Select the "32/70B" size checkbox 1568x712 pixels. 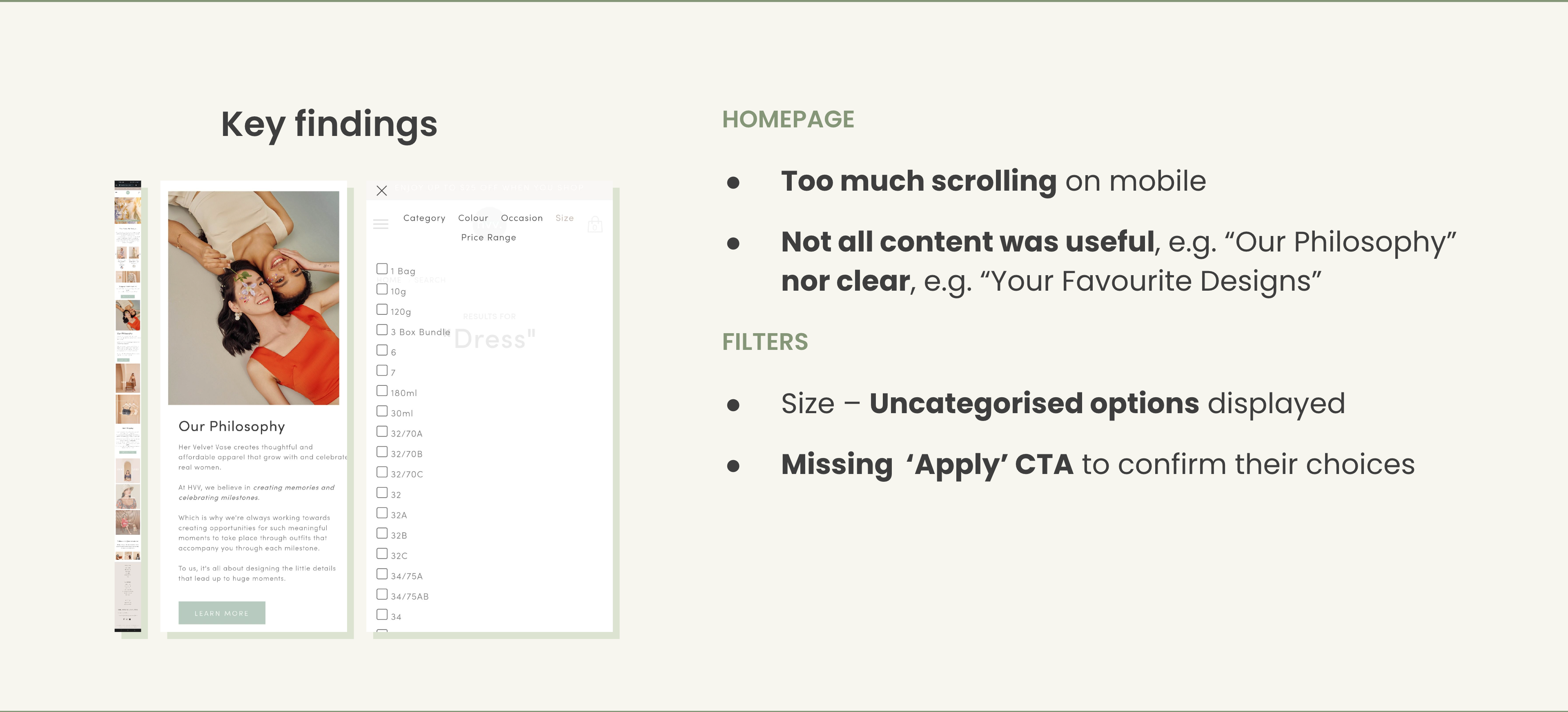pos(382,452)
